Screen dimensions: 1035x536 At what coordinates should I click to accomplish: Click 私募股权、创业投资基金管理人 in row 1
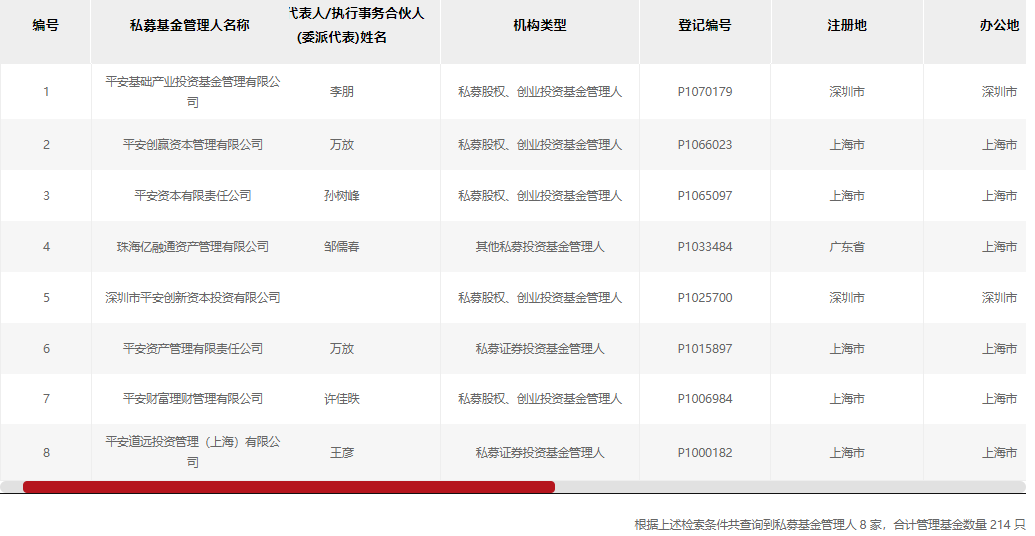[x=540, y=92]
